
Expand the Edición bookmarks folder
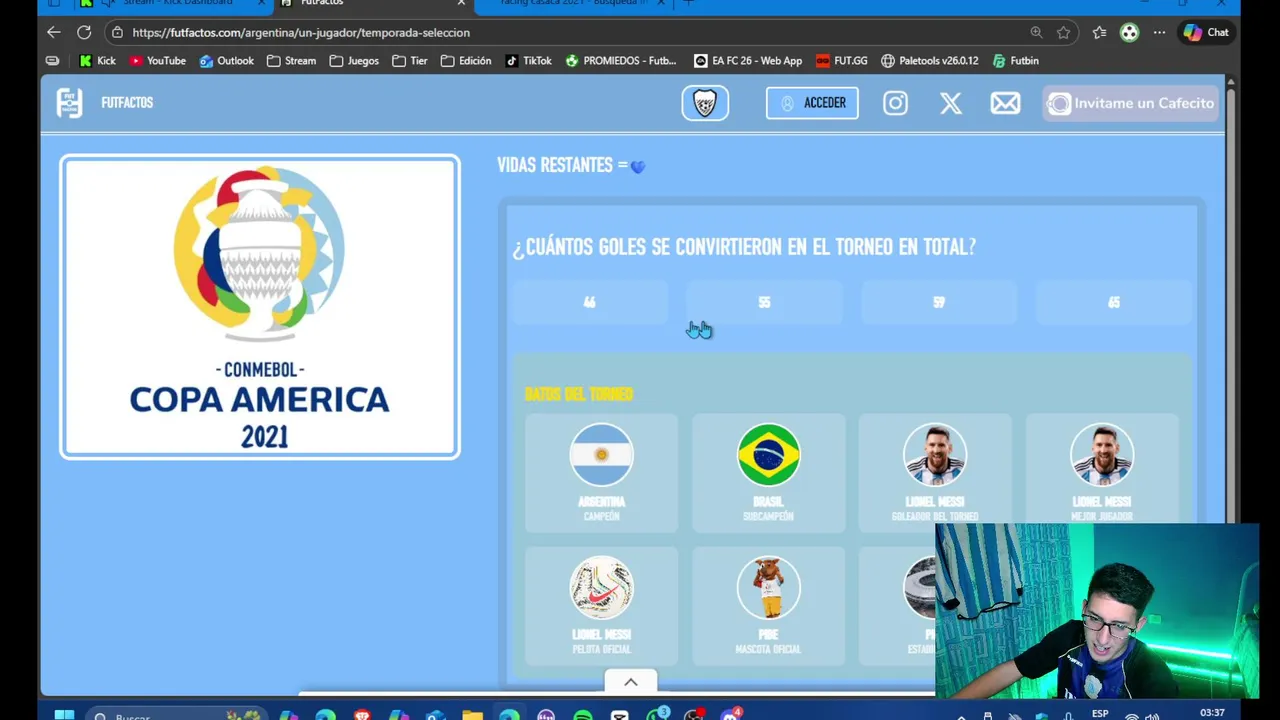click(x=466, y=61)
